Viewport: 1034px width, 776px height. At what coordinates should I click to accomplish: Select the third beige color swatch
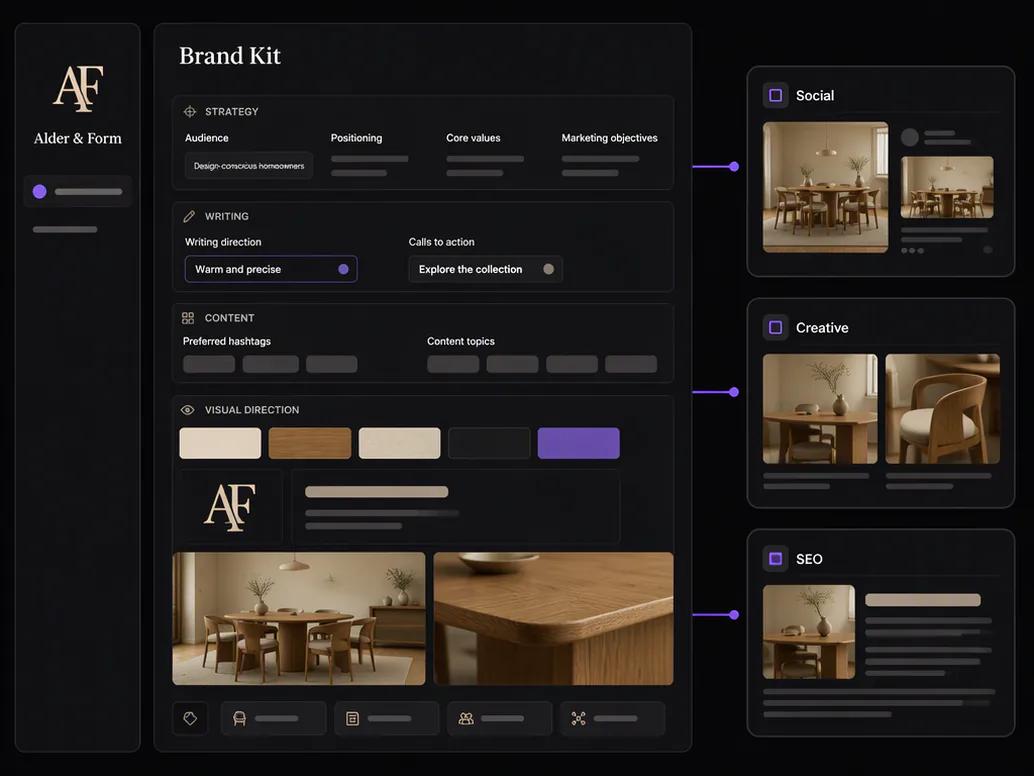click(x=400, y=443)
